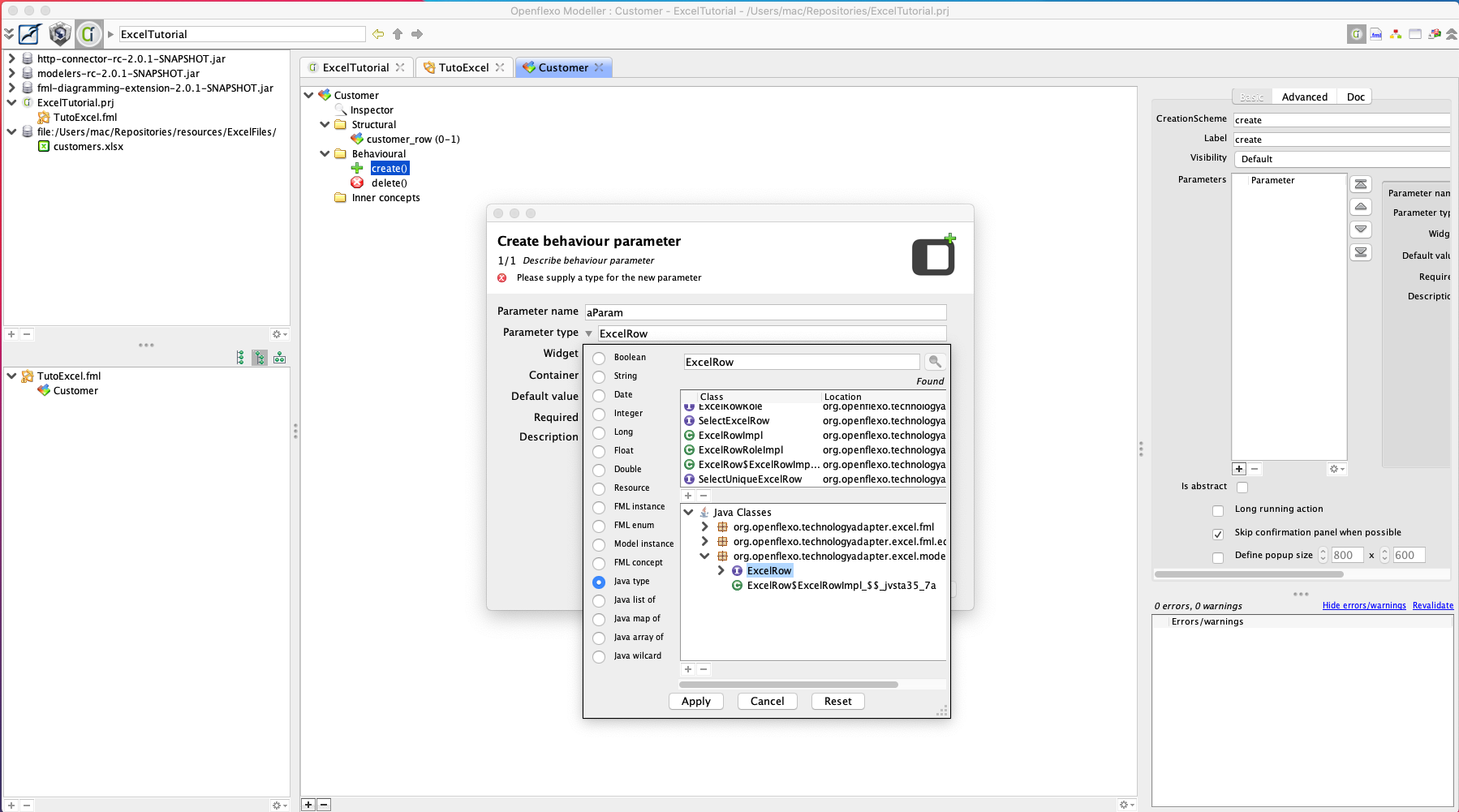Select the Boolean type radio button
This screenshot has width=1459, height=812.
[x=599, y=358]
